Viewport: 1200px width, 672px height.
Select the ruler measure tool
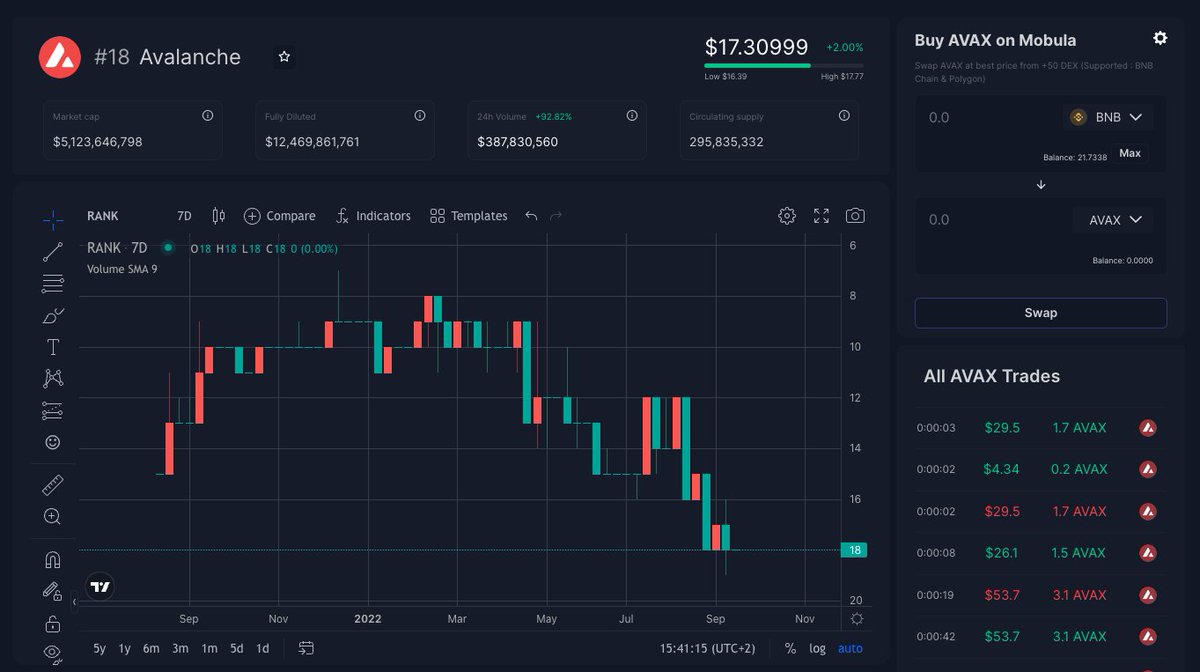click(53, 486)
